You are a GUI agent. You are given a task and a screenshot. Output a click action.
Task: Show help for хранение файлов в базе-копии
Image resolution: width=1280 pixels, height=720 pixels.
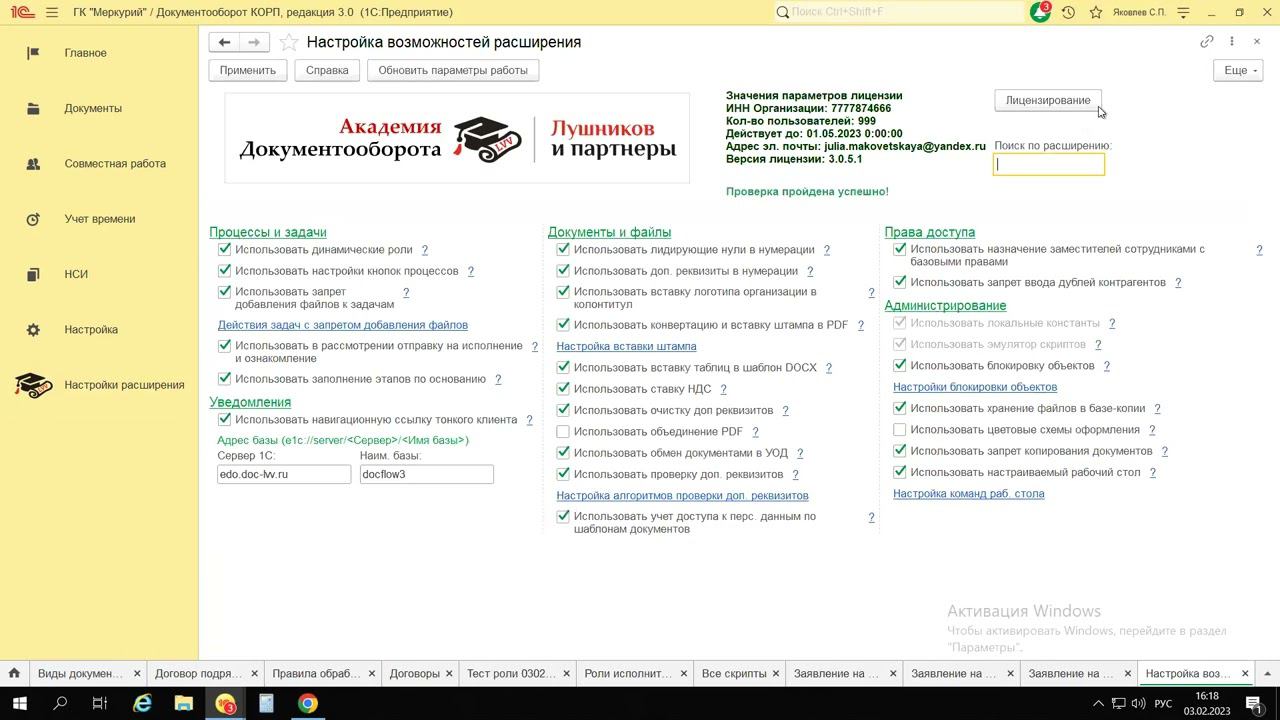[x=1157, y=409]
